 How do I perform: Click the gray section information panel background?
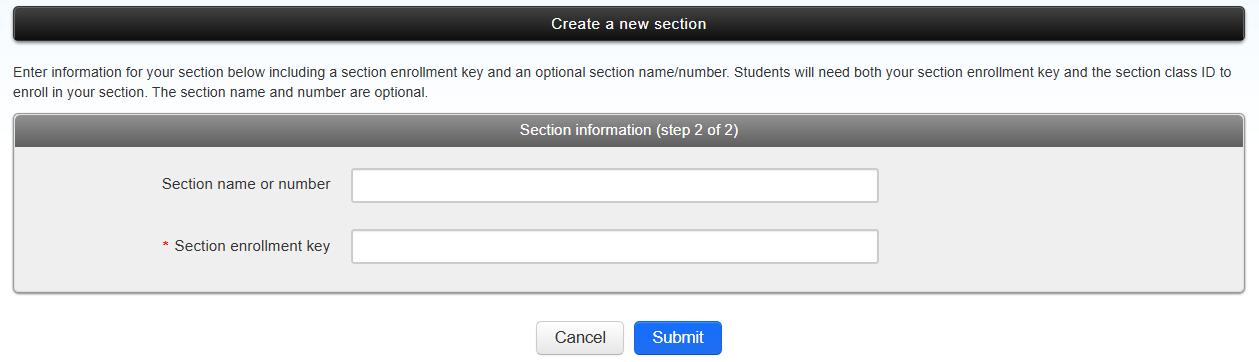tap(1060, 218)
